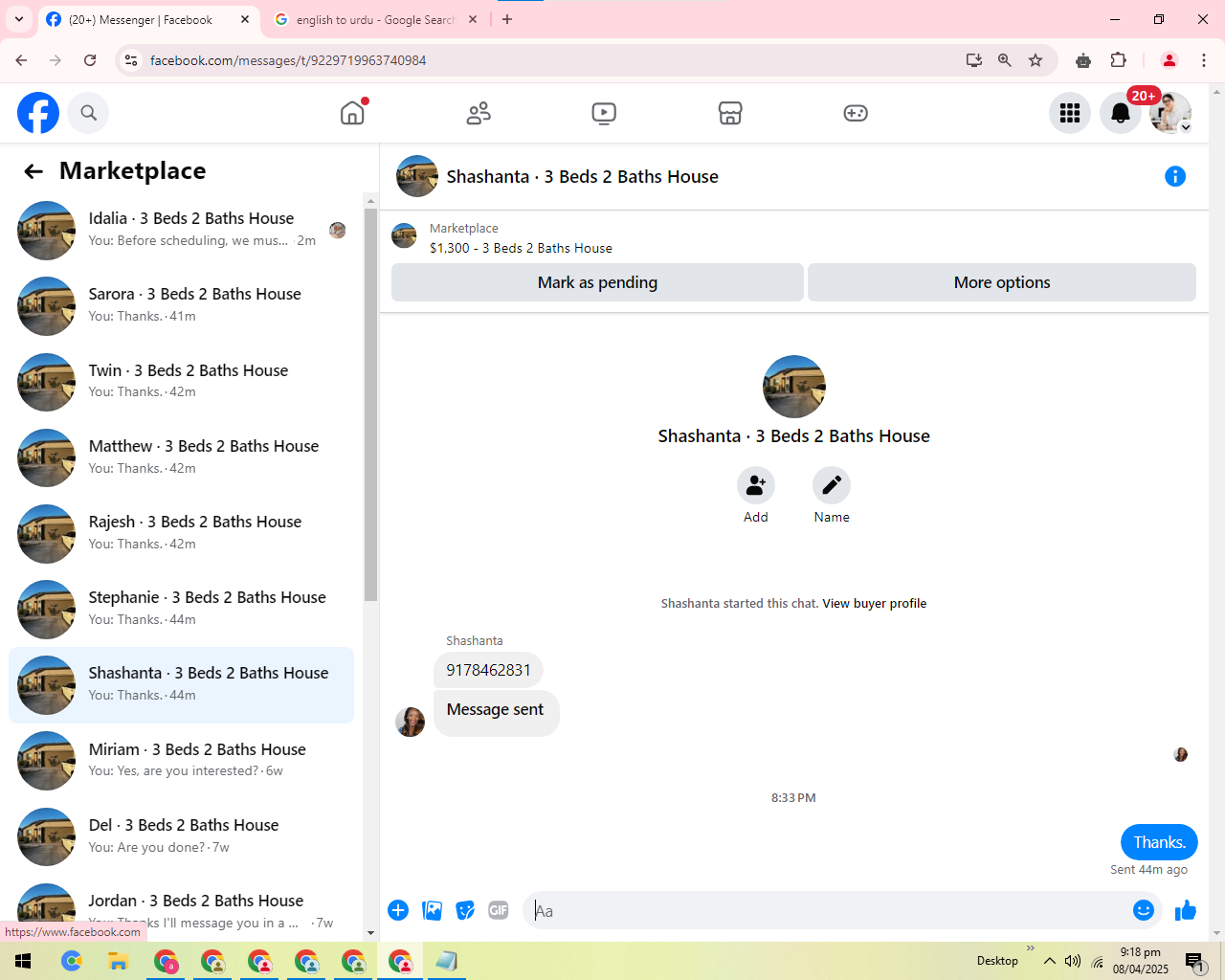1225x980 pixels.
Task: Click large listing photo in chat
Action: (794, 387)
